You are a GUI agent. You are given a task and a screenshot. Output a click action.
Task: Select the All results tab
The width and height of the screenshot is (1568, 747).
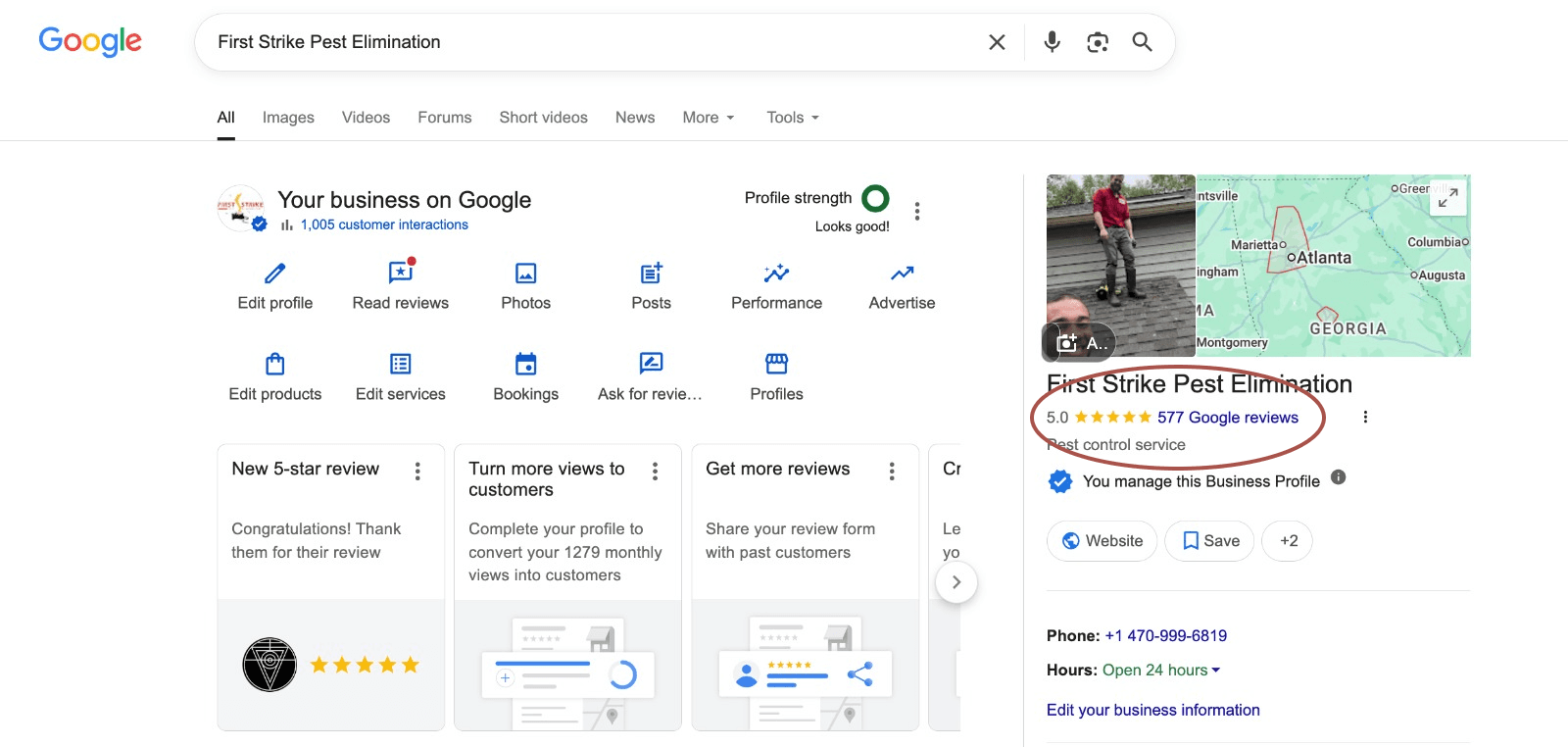(x=226, y=118)
